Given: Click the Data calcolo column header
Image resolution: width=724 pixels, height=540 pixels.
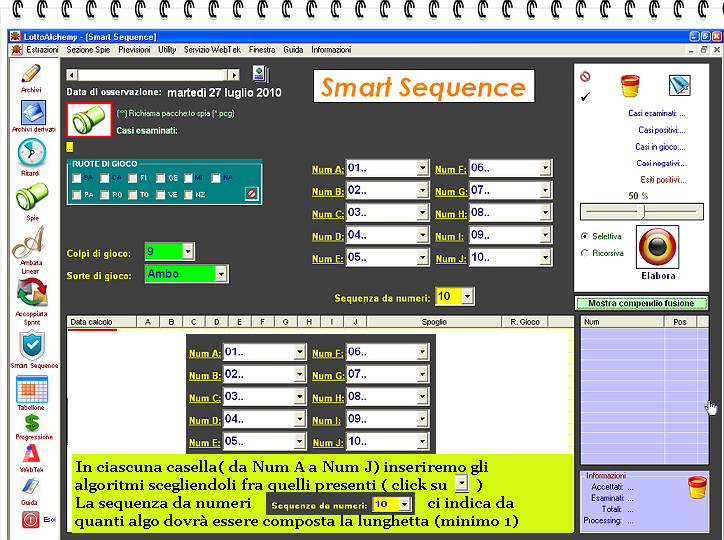Looking at the screenshot, I should pos(102,322).
